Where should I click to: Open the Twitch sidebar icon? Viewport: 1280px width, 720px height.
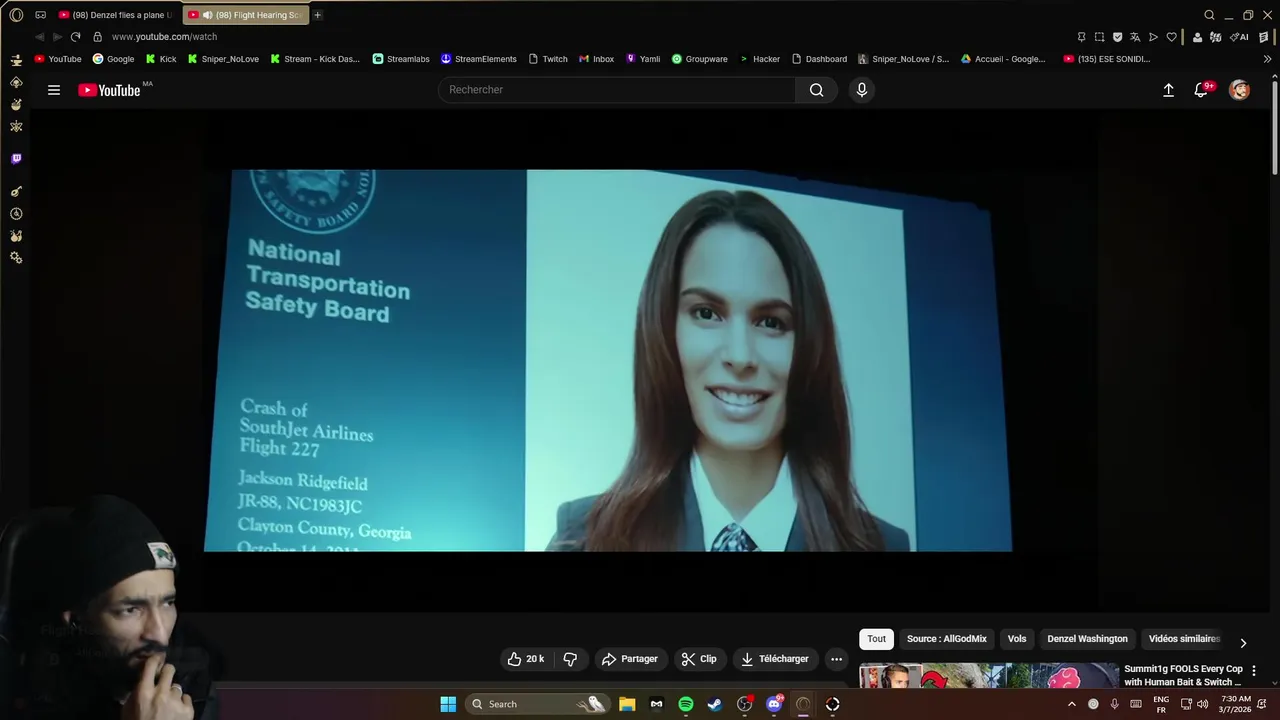click(16, 159)
